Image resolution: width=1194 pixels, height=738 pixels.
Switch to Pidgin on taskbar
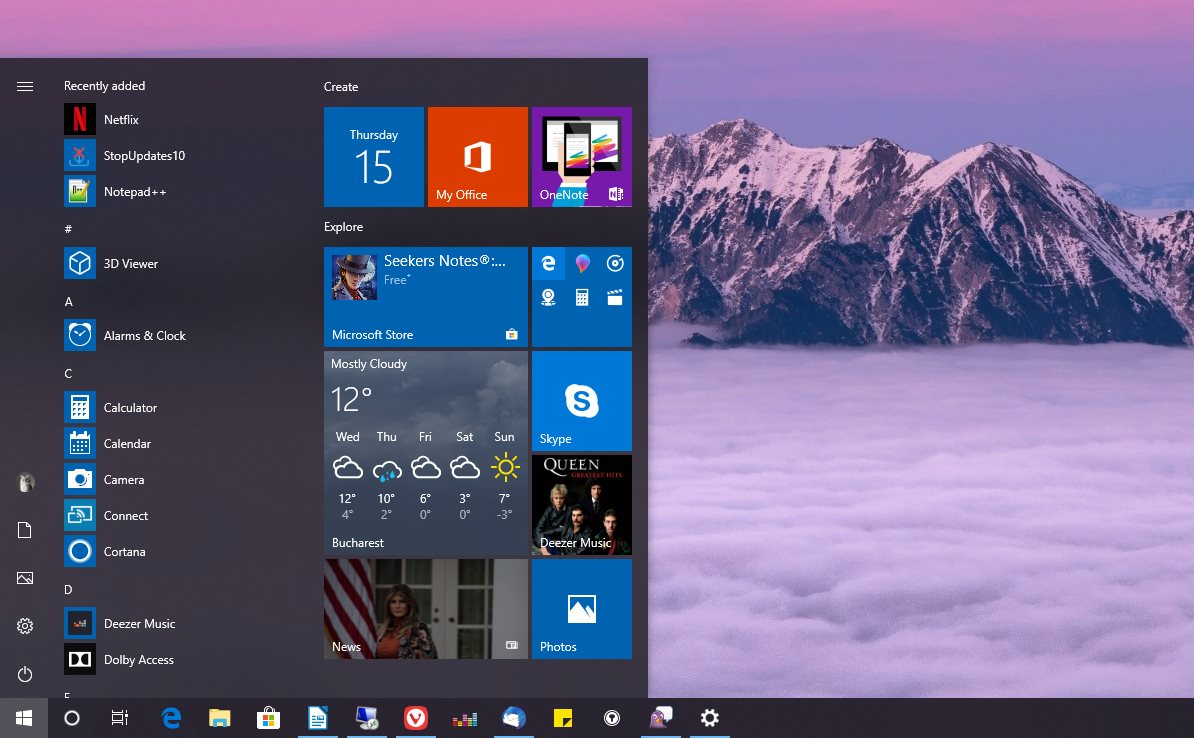pos(661,718)
